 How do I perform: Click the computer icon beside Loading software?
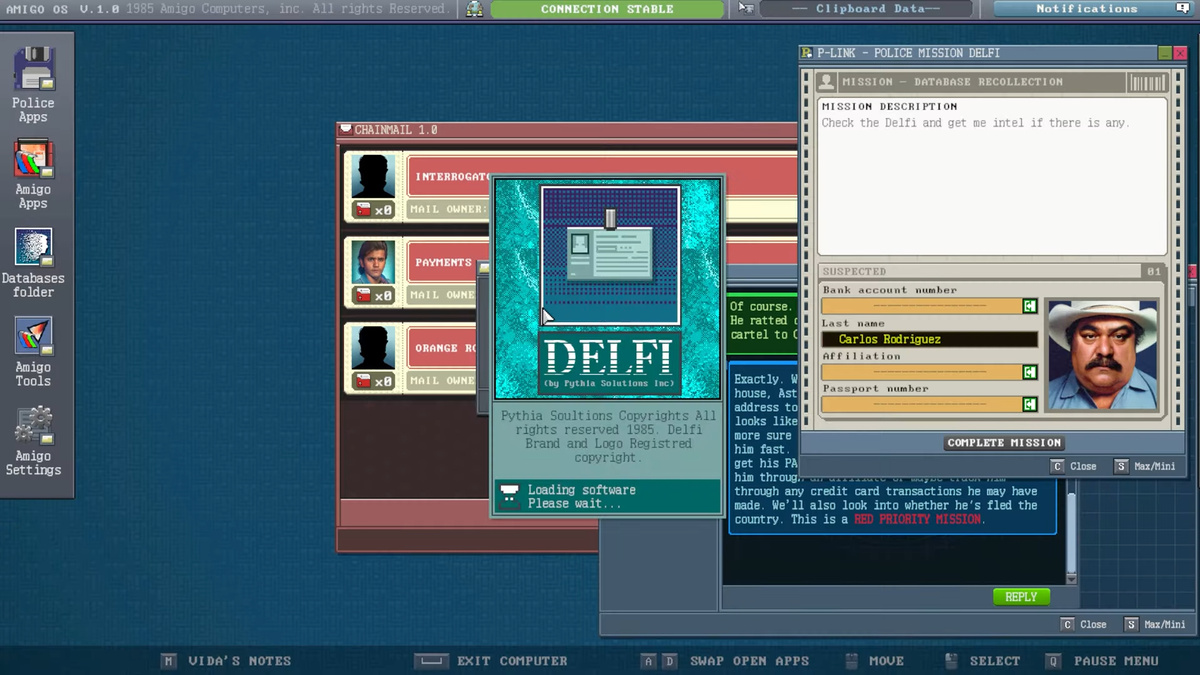(x=510, y=496)
